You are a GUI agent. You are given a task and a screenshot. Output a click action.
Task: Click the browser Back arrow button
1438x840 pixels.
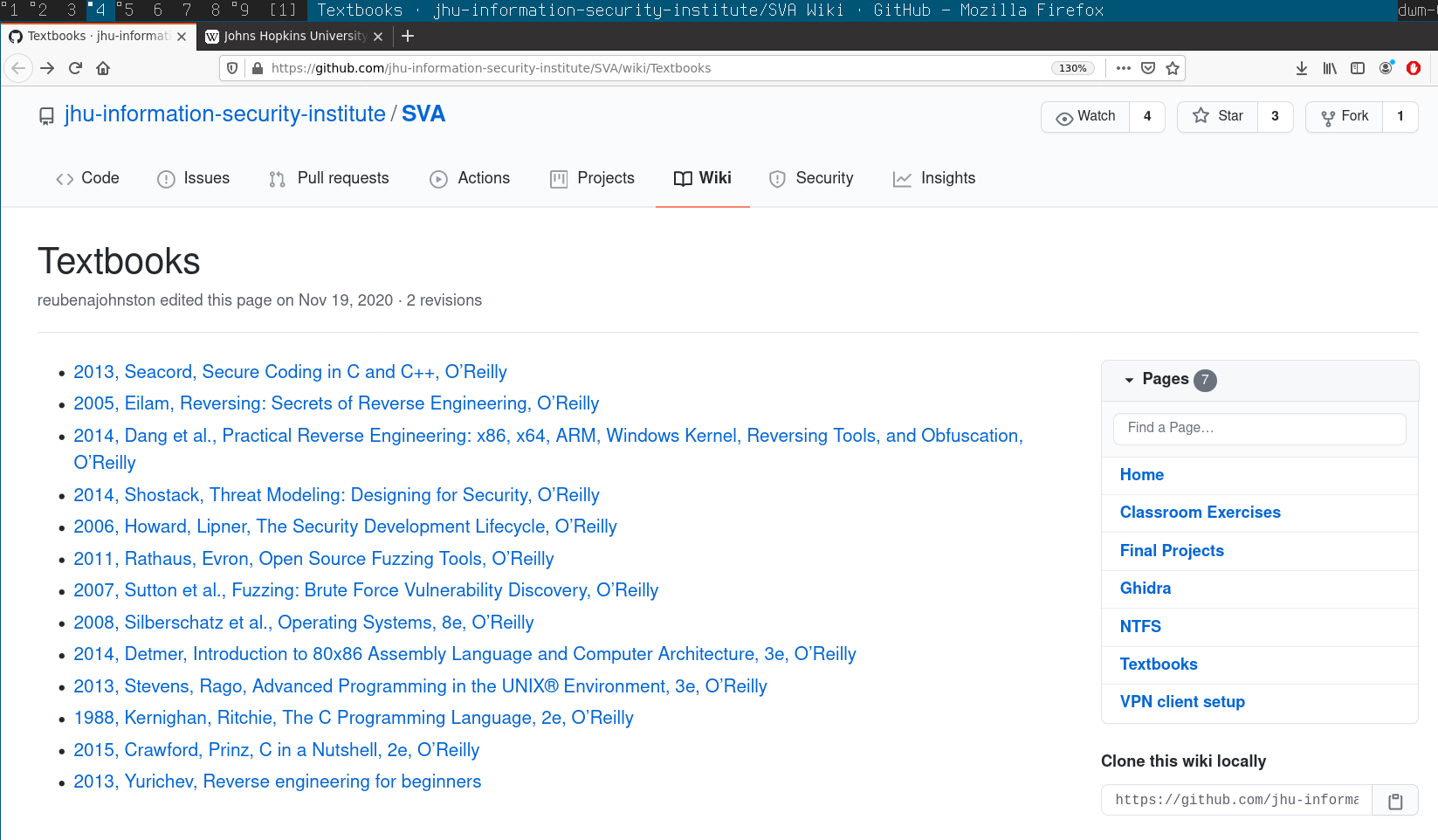(x=18, y=68)
